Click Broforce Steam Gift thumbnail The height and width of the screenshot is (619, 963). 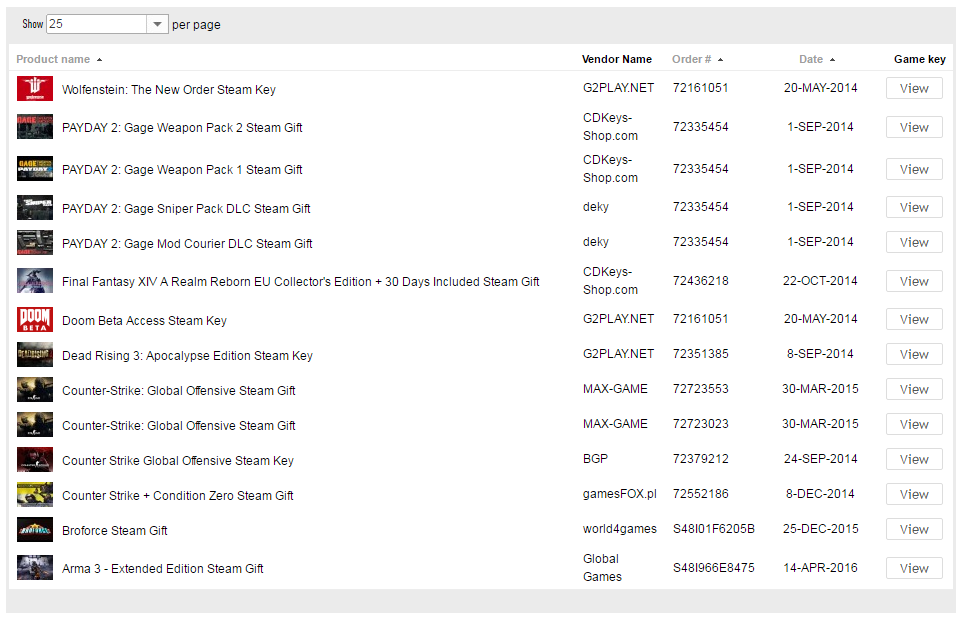[34, 529]
